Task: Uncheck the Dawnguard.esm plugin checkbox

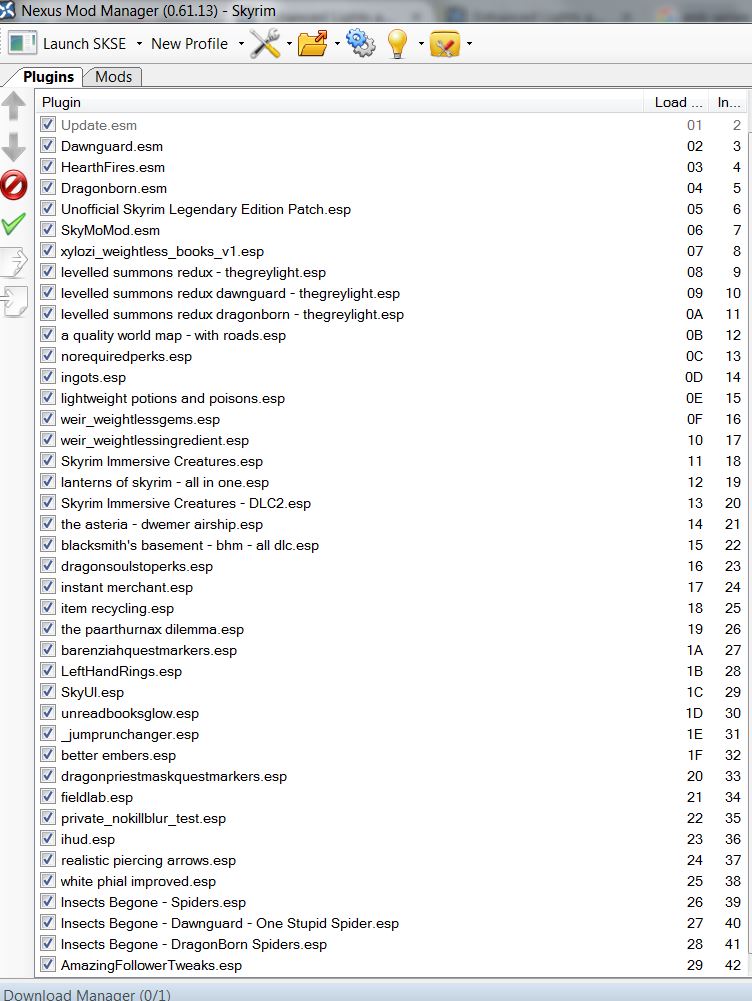Action: (48, 145)
